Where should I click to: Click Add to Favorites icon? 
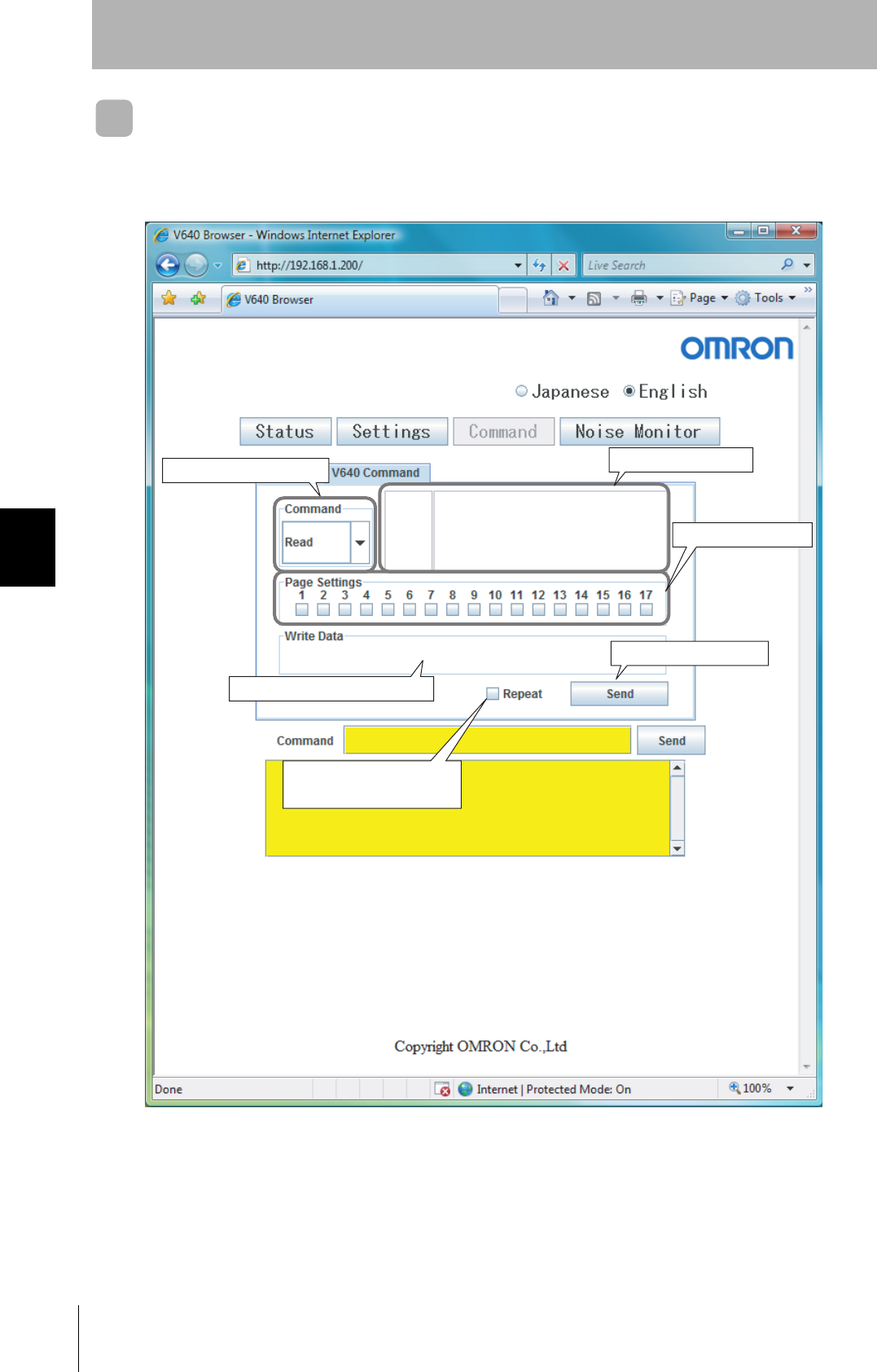198,298
